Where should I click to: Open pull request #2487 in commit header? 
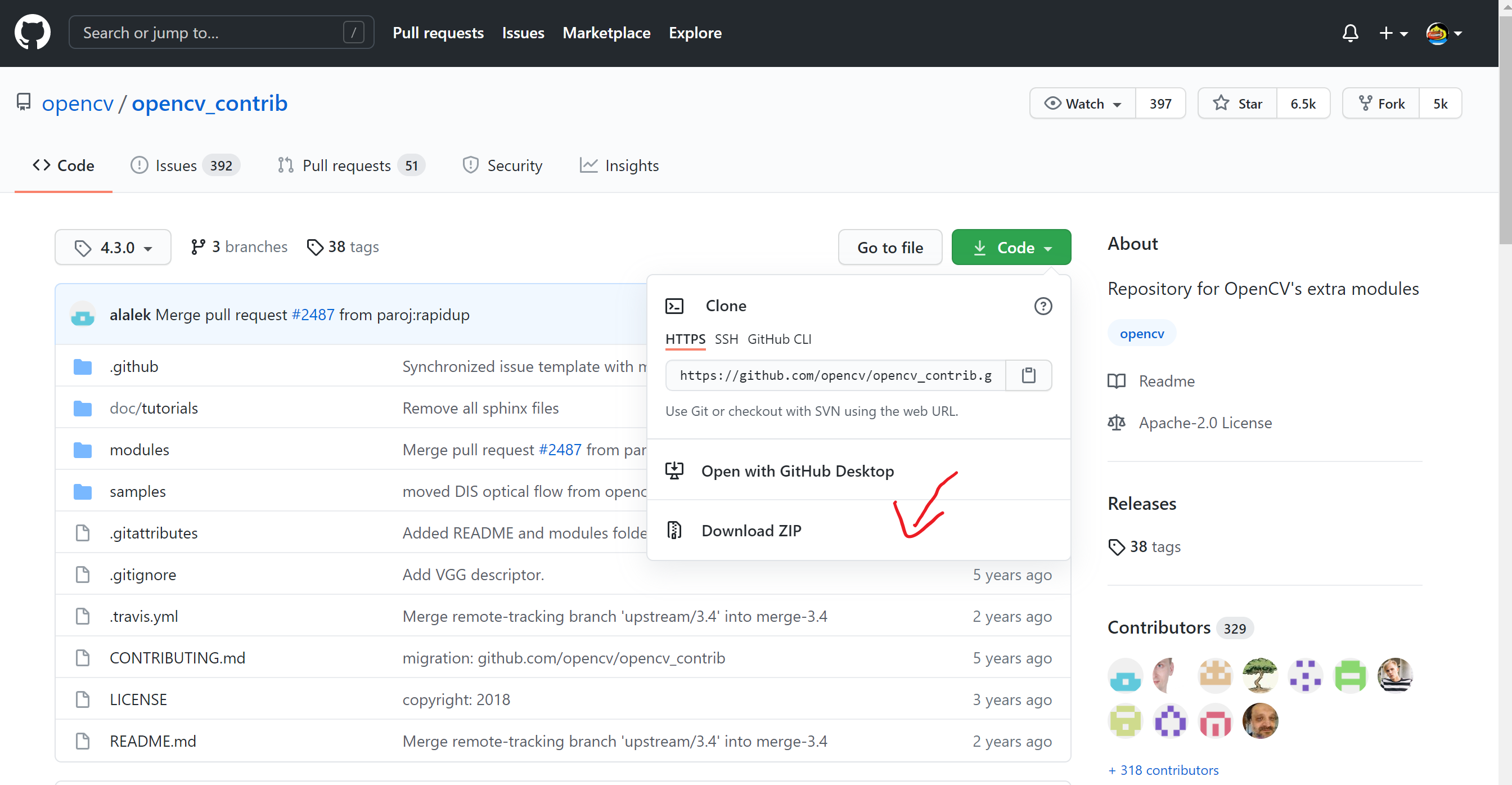(x=313, y=315)
